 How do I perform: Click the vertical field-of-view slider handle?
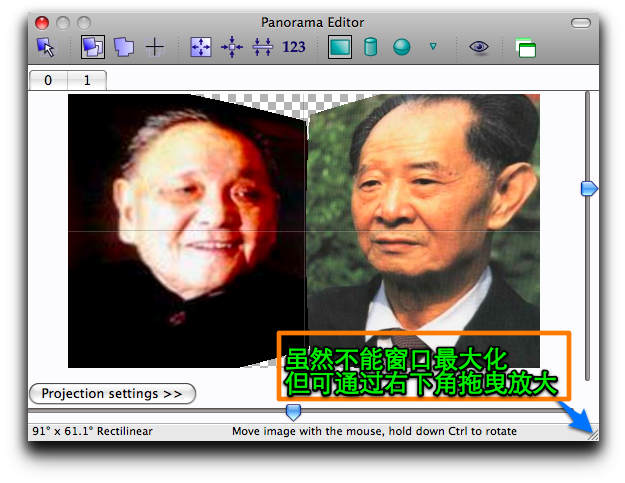(x=589, y=188)
